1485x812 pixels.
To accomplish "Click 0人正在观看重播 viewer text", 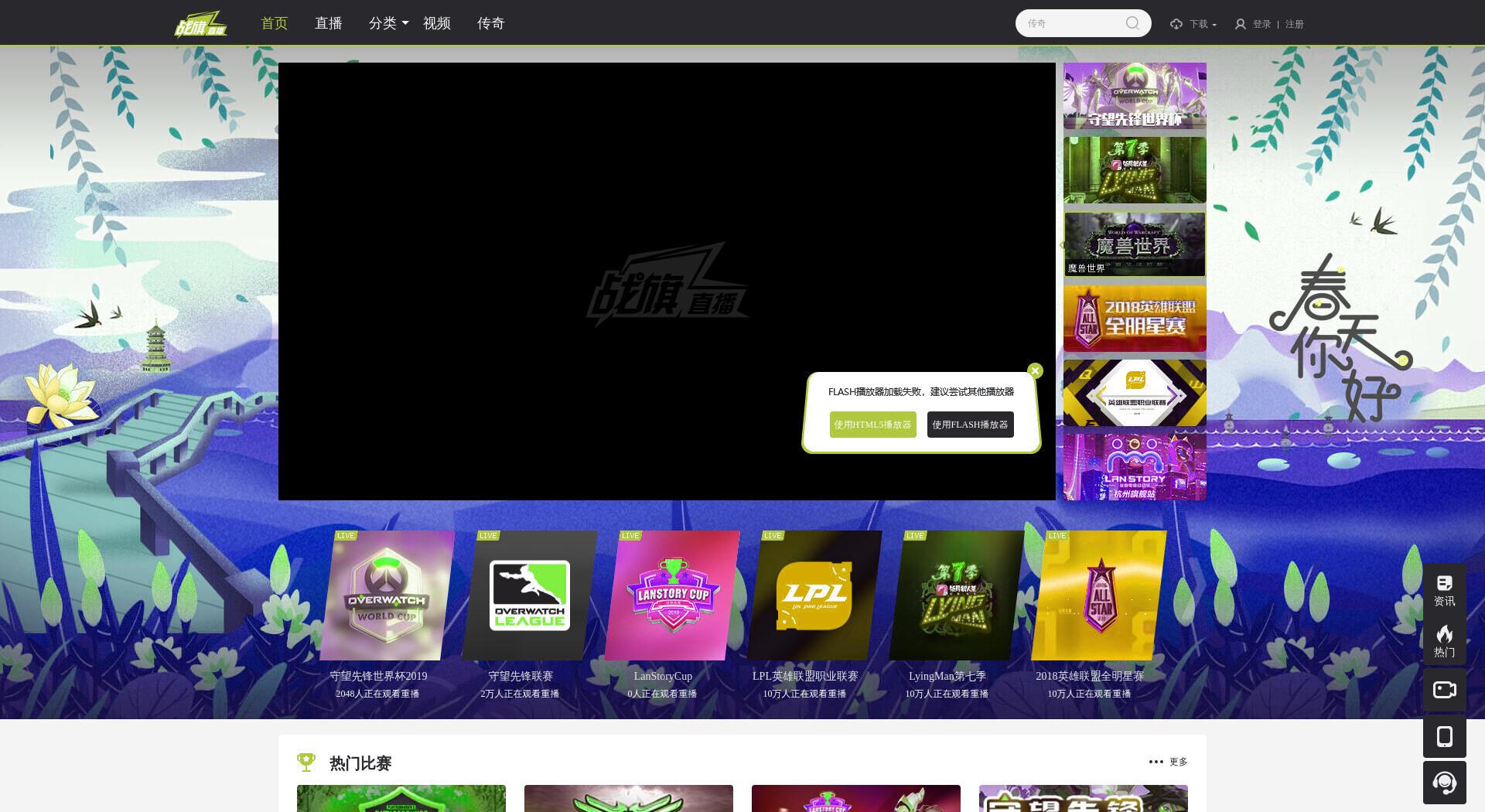I will point(662,694).
